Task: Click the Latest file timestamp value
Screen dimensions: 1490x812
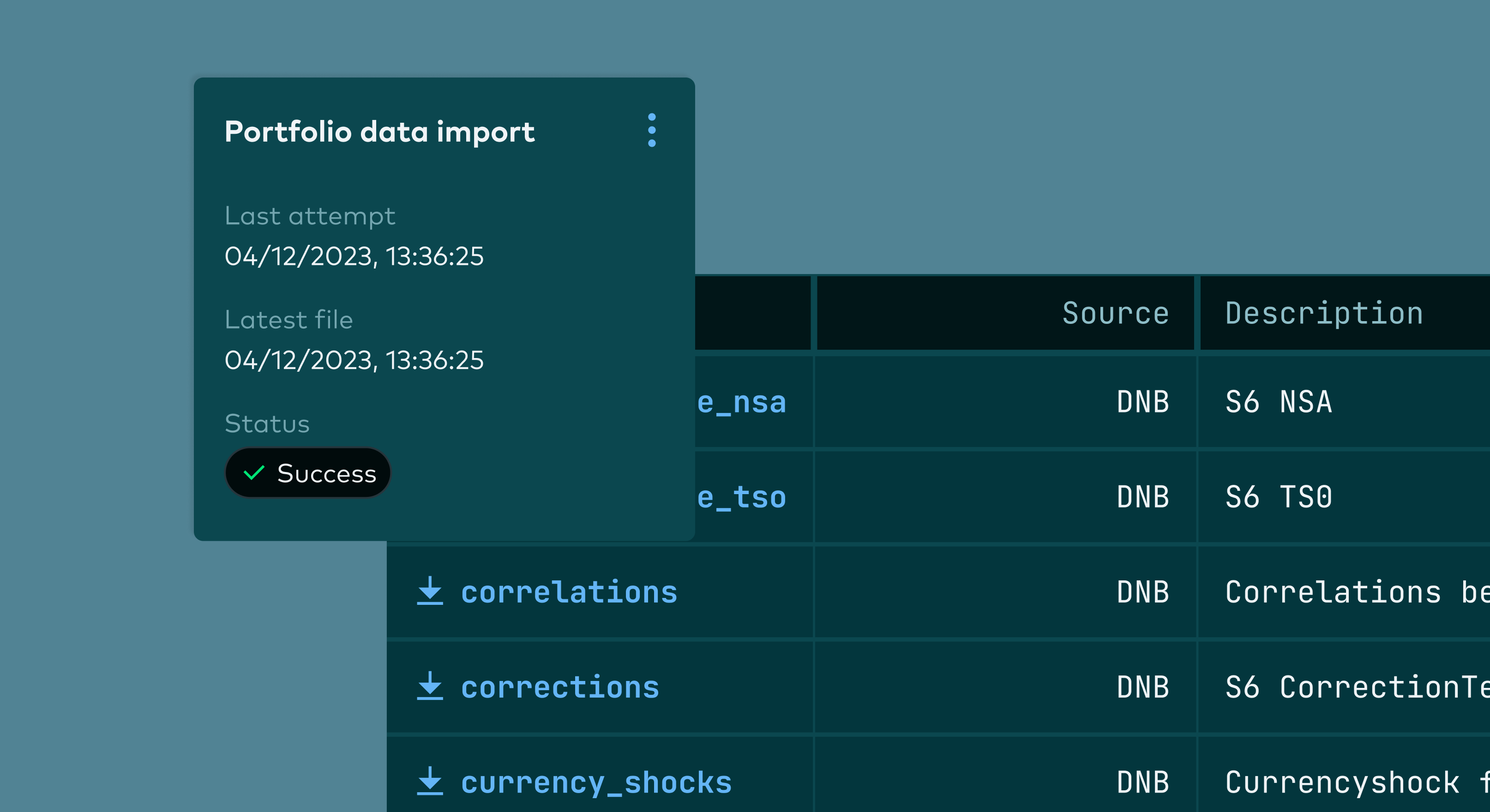Action: point(354,360)
